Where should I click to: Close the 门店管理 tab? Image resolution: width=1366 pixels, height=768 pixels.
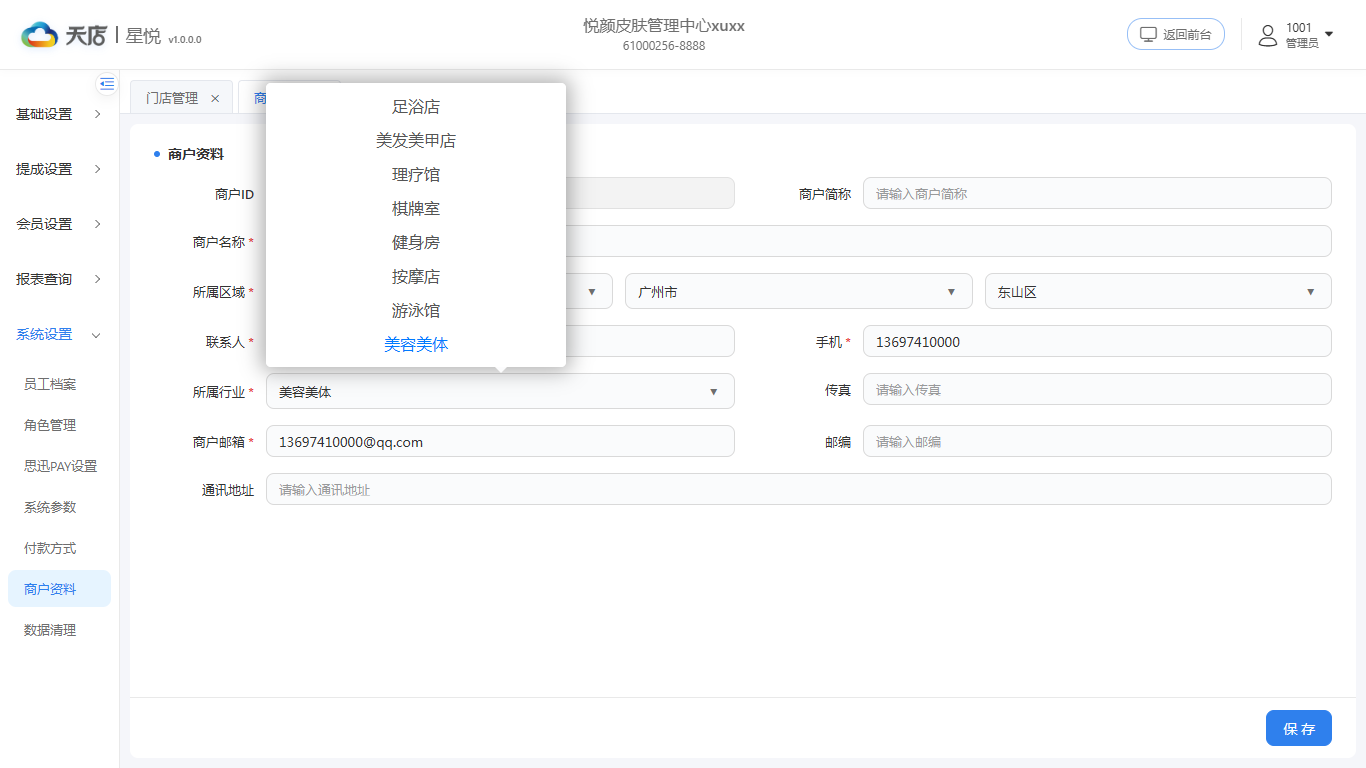tap(215, 98)
